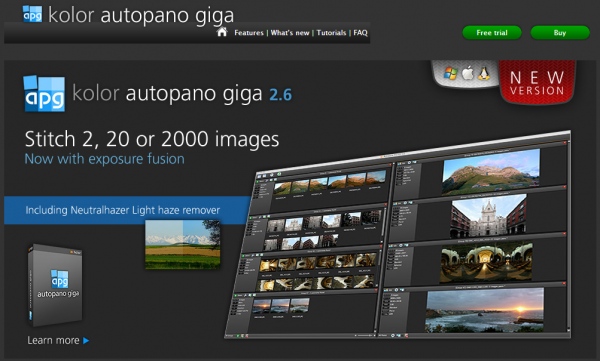
Task: Click the church interior spherical panorama preview
Action: point(486,262)
